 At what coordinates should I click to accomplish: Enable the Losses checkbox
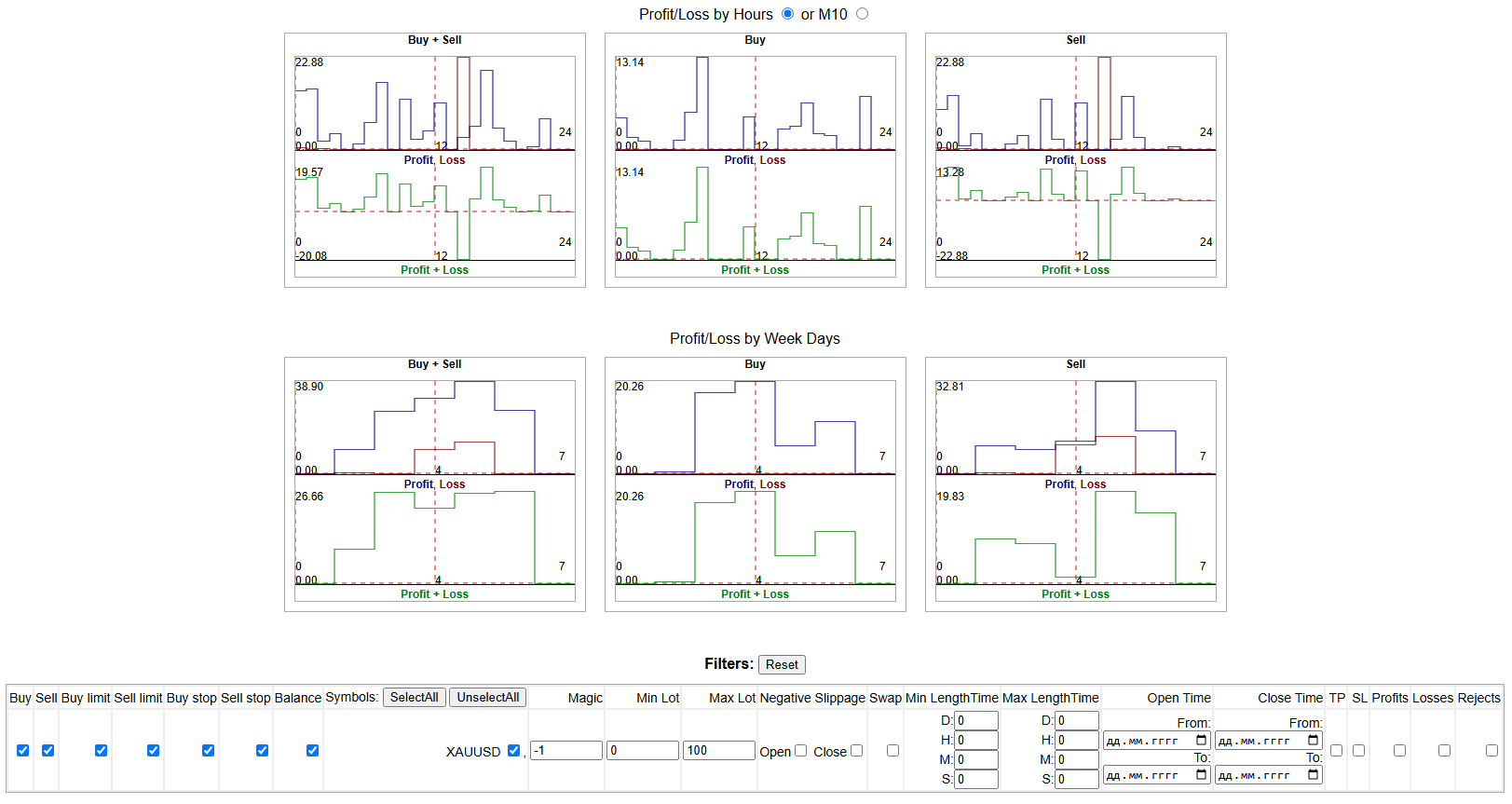pyautogui.click(x=1444, y=750)
